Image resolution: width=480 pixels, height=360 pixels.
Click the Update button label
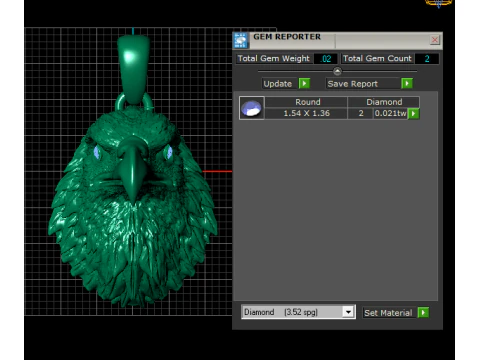coord(278,84)
